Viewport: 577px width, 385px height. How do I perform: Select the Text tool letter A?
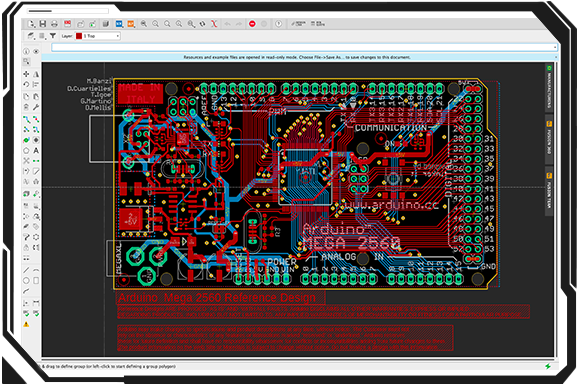(x=36, y=151)
